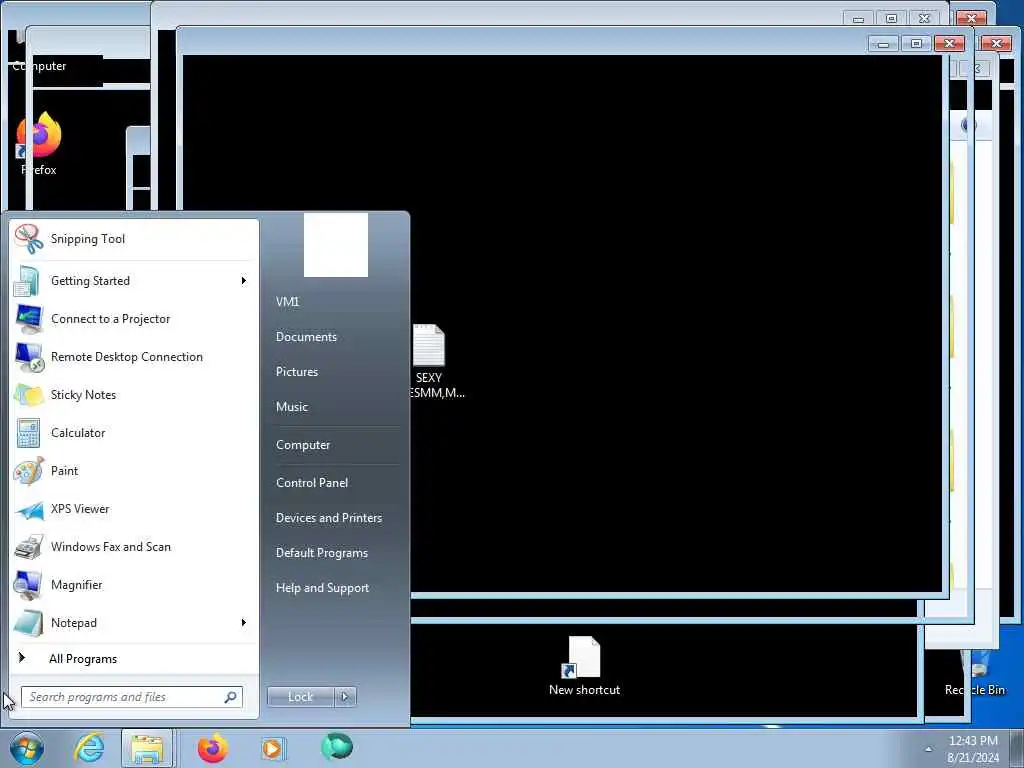The height and width of the screenshot is (768, 1024).
Task: Minimize the front black window
Action: [x=884, y=44]
